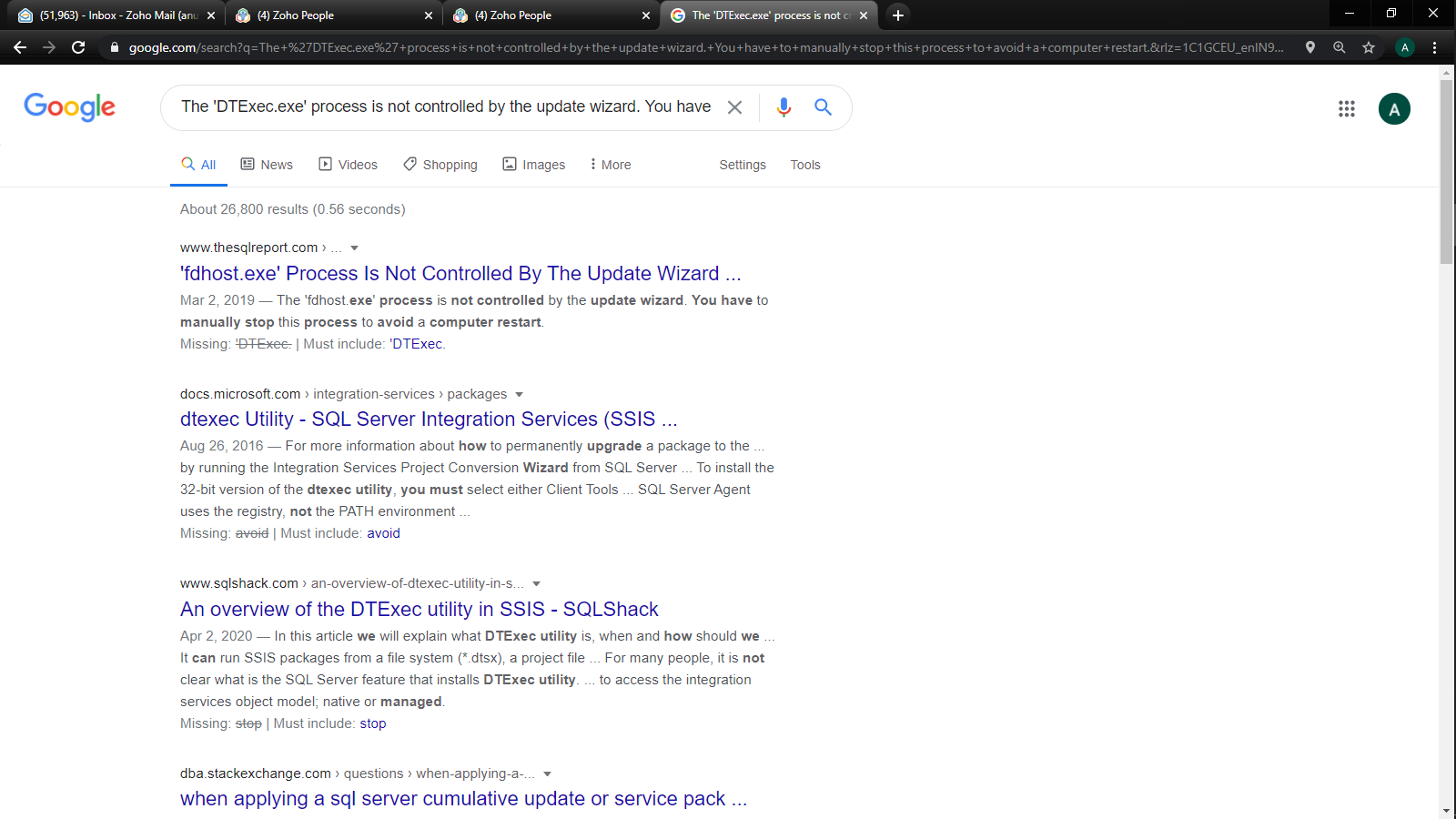Open the 'fdhost.exe' Process result link
This screenshot has width=1456, height=819.
(x=460, y=274)
